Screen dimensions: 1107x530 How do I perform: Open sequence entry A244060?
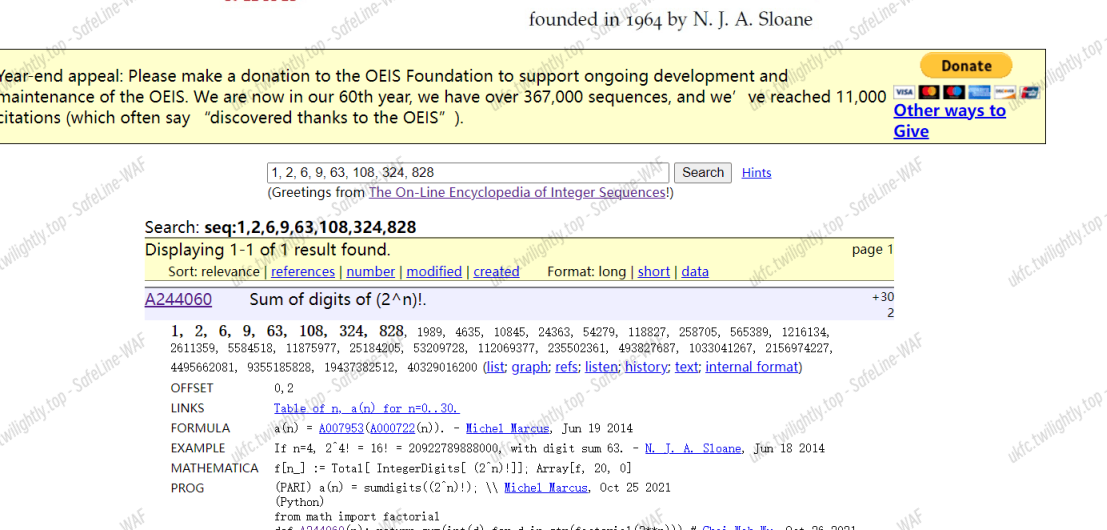pyautogui.click(x=178, y=300)
